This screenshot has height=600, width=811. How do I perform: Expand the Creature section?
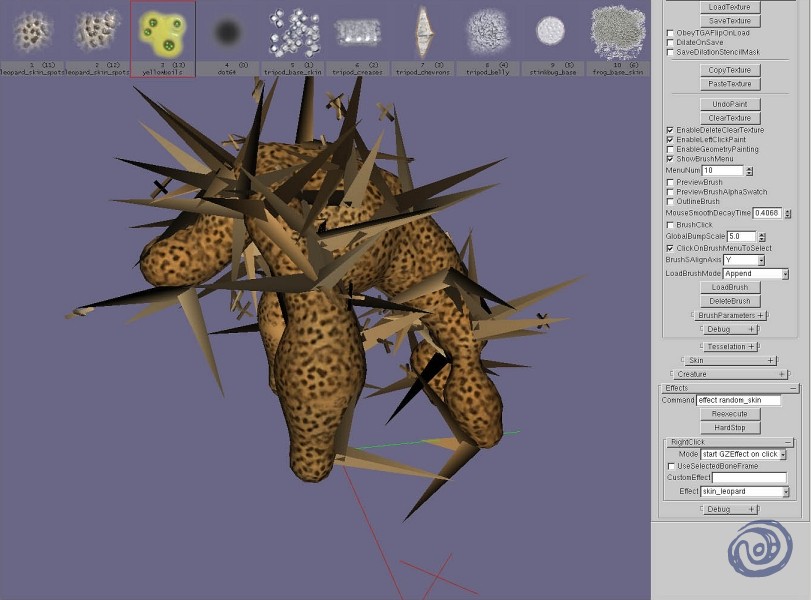(730, 374)
